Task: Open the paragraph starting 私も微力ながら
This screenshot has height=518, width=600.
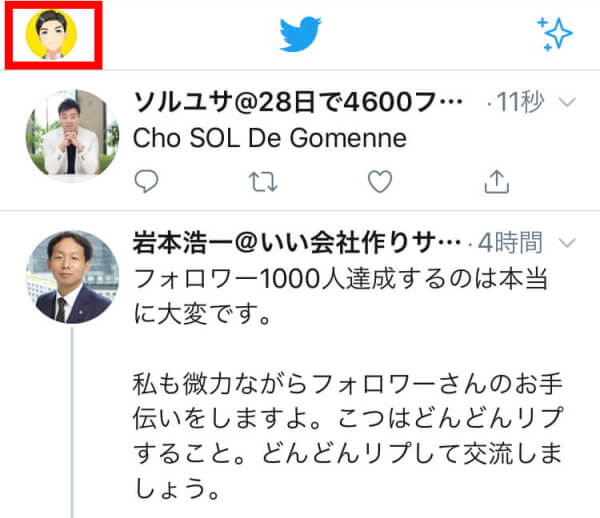Action: point(347,437)
